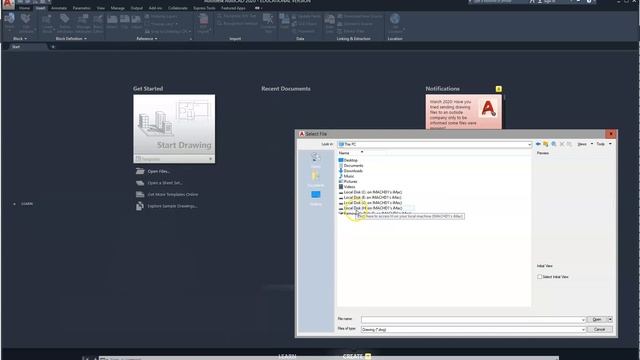
Task: Switch to the Output ribbon tab
Action: (137, 8)
